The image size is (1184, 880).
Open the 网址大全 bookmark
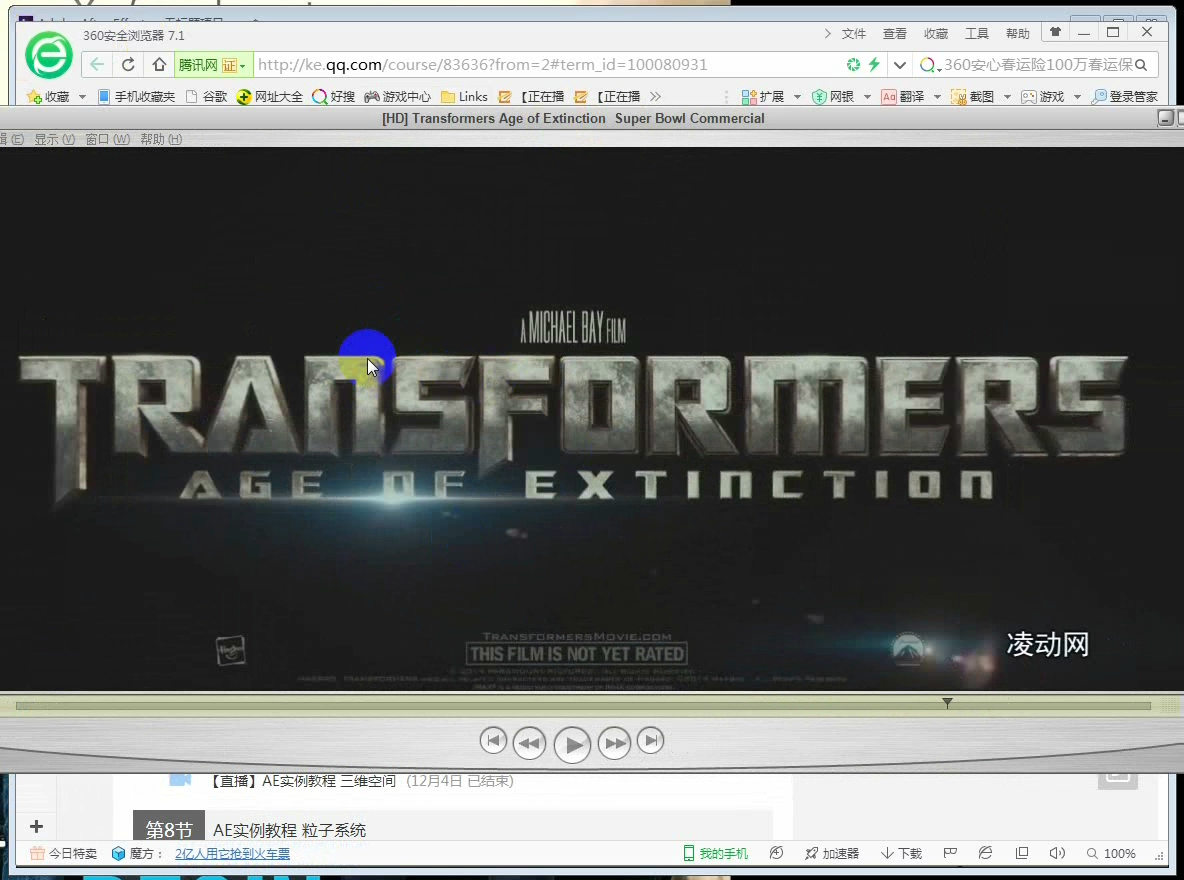[270, 97]
